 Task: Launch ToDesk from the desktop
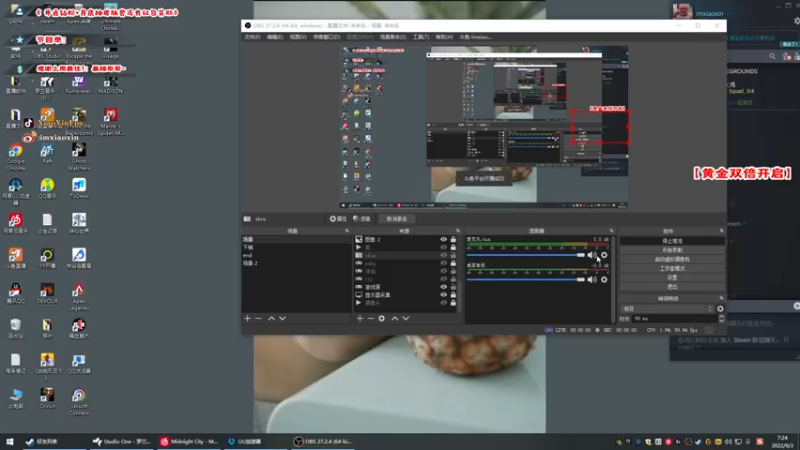pos(79,188)
